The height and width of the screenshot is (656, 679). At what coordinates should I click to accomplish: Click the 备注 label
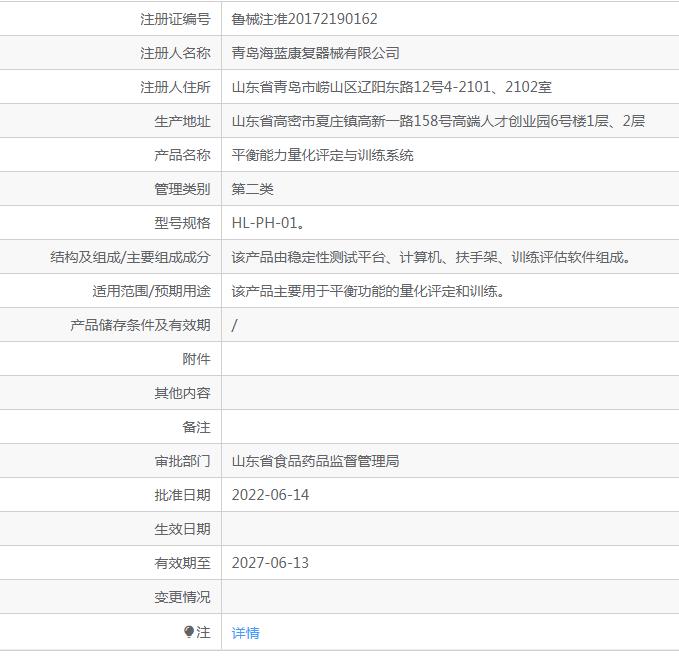click(x=197, y=427)
